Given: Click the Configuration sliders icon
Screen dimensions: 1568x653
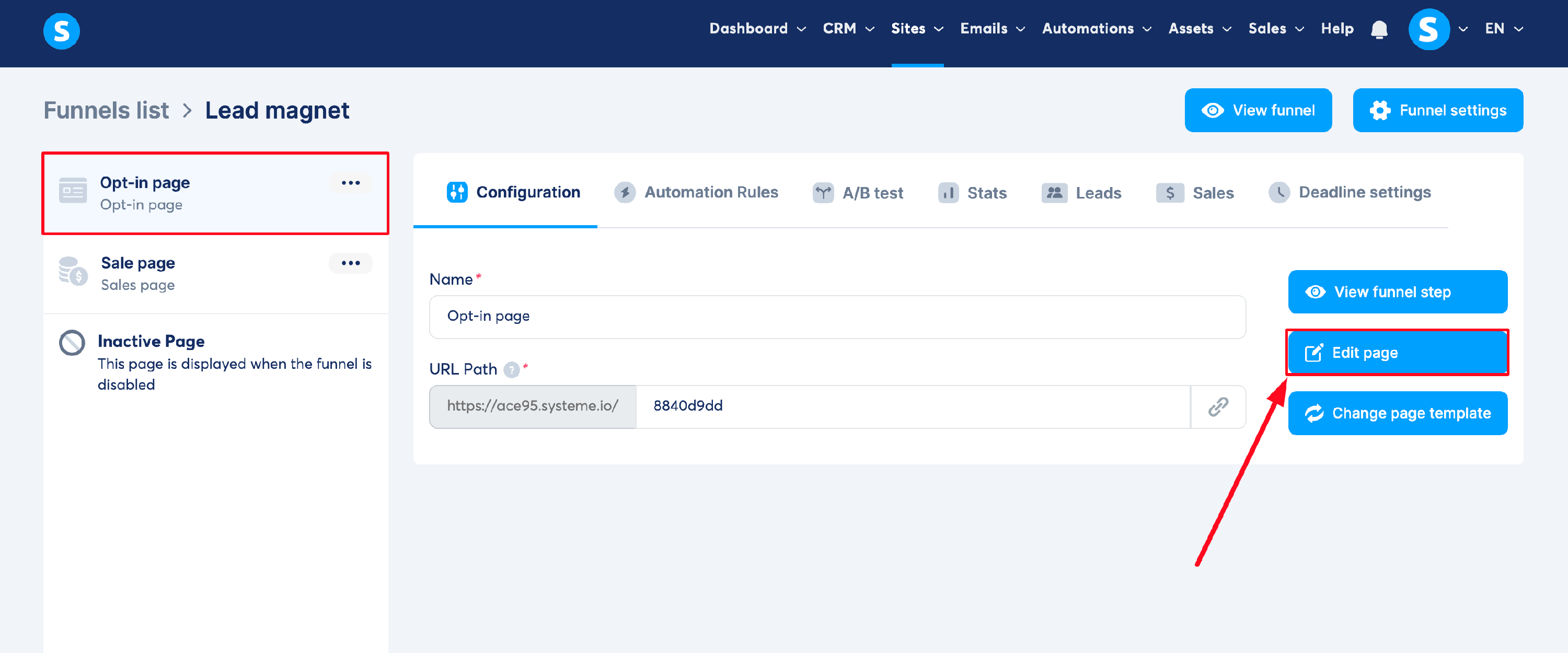Looking at the screenshot, I should [x=457, y=192].
